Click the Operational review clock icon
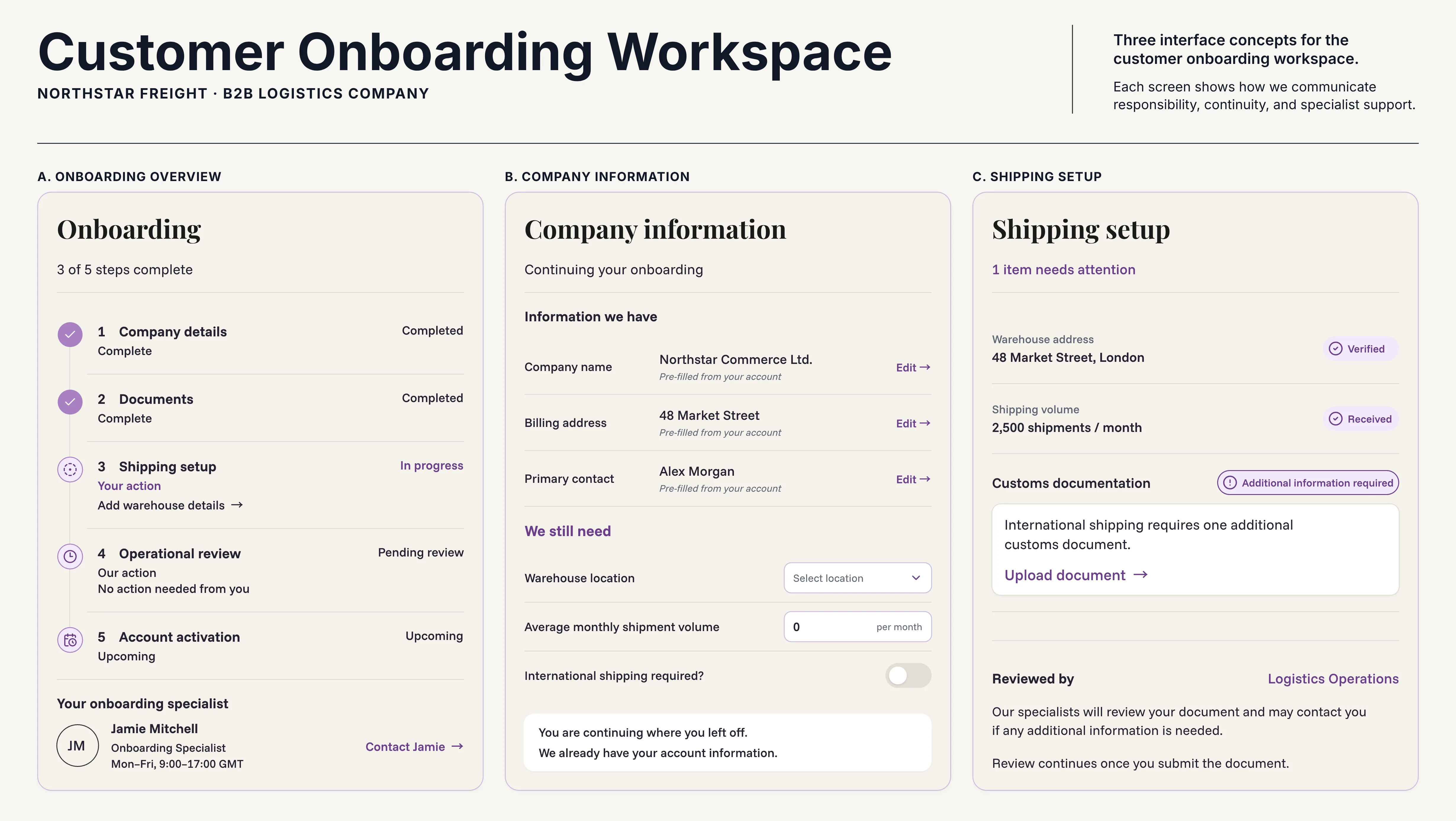This screenshot has width=1456, height=821. click(70, 557)
